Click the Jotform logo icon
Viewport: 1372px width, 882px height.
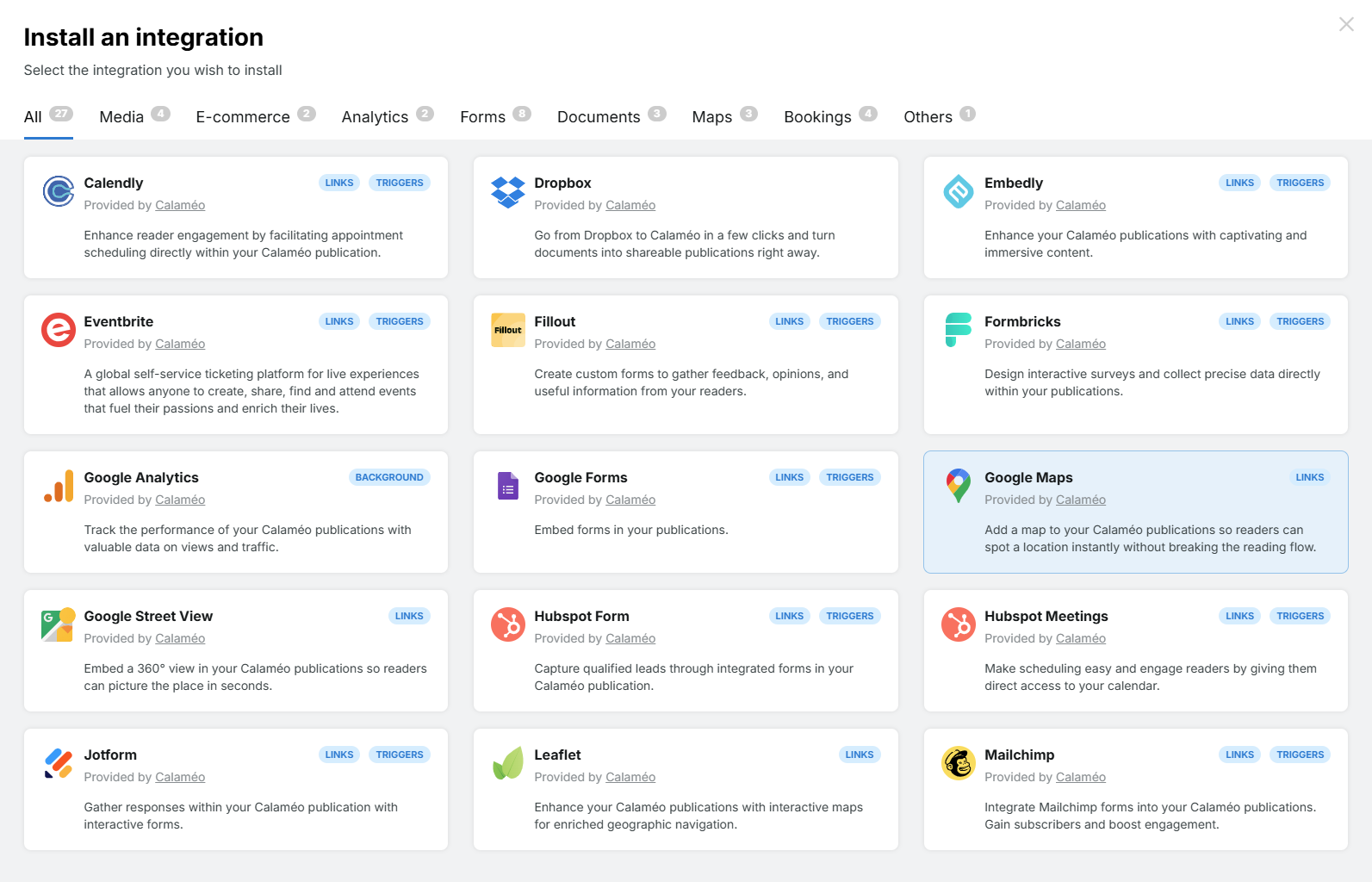59,763
